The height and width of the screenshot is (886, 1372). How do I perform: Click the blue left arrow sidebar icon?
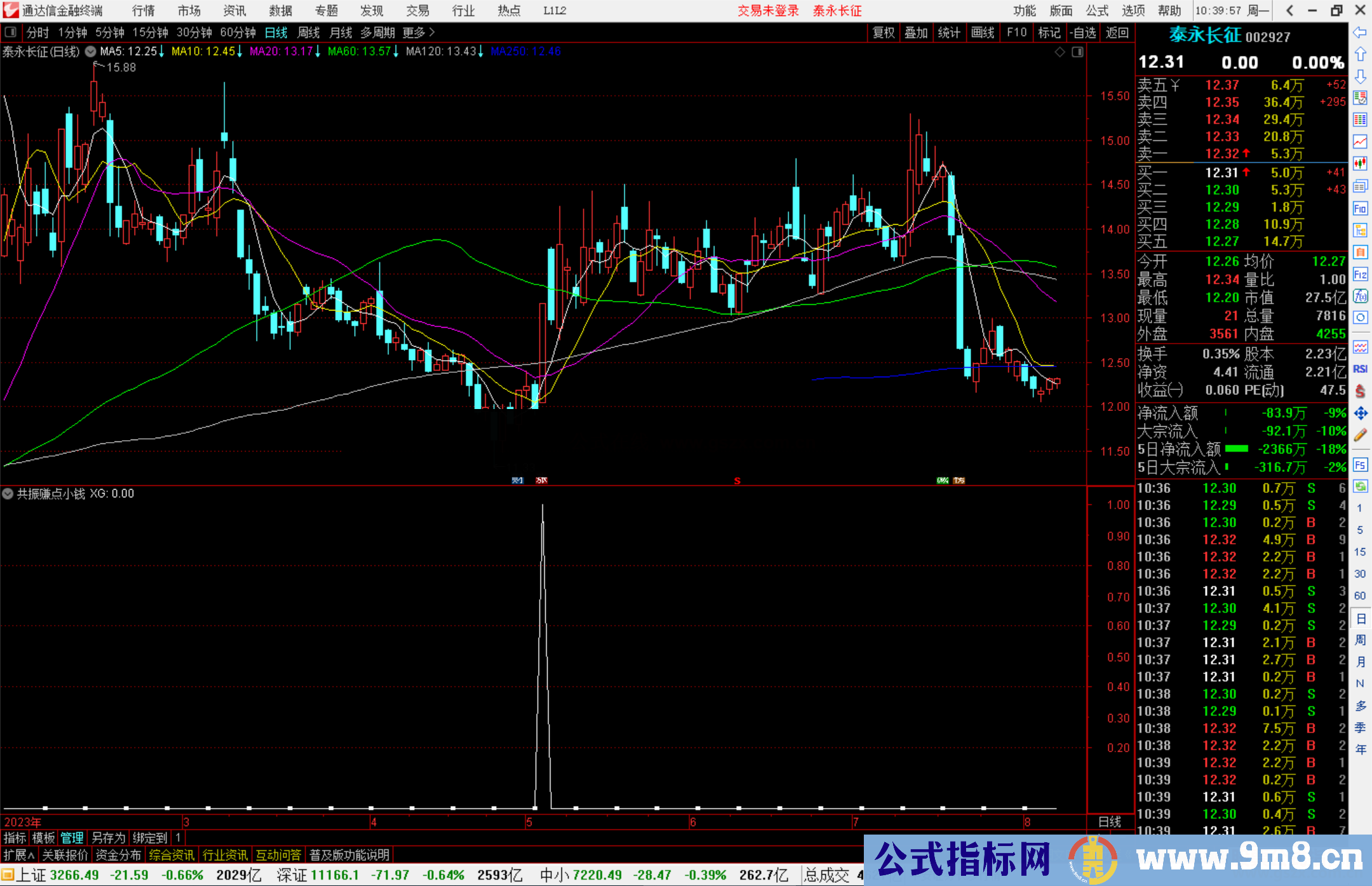(1360, 32)
